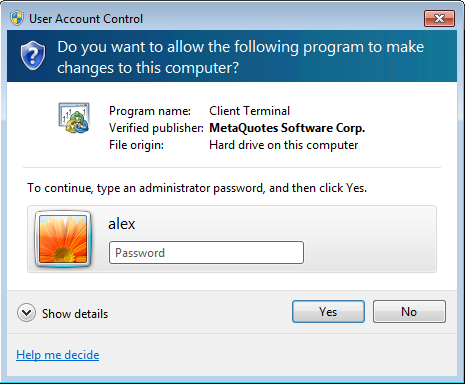Expand Show details chevron
Viewport: 466px width, 384px height.
(x=26, y=313)
